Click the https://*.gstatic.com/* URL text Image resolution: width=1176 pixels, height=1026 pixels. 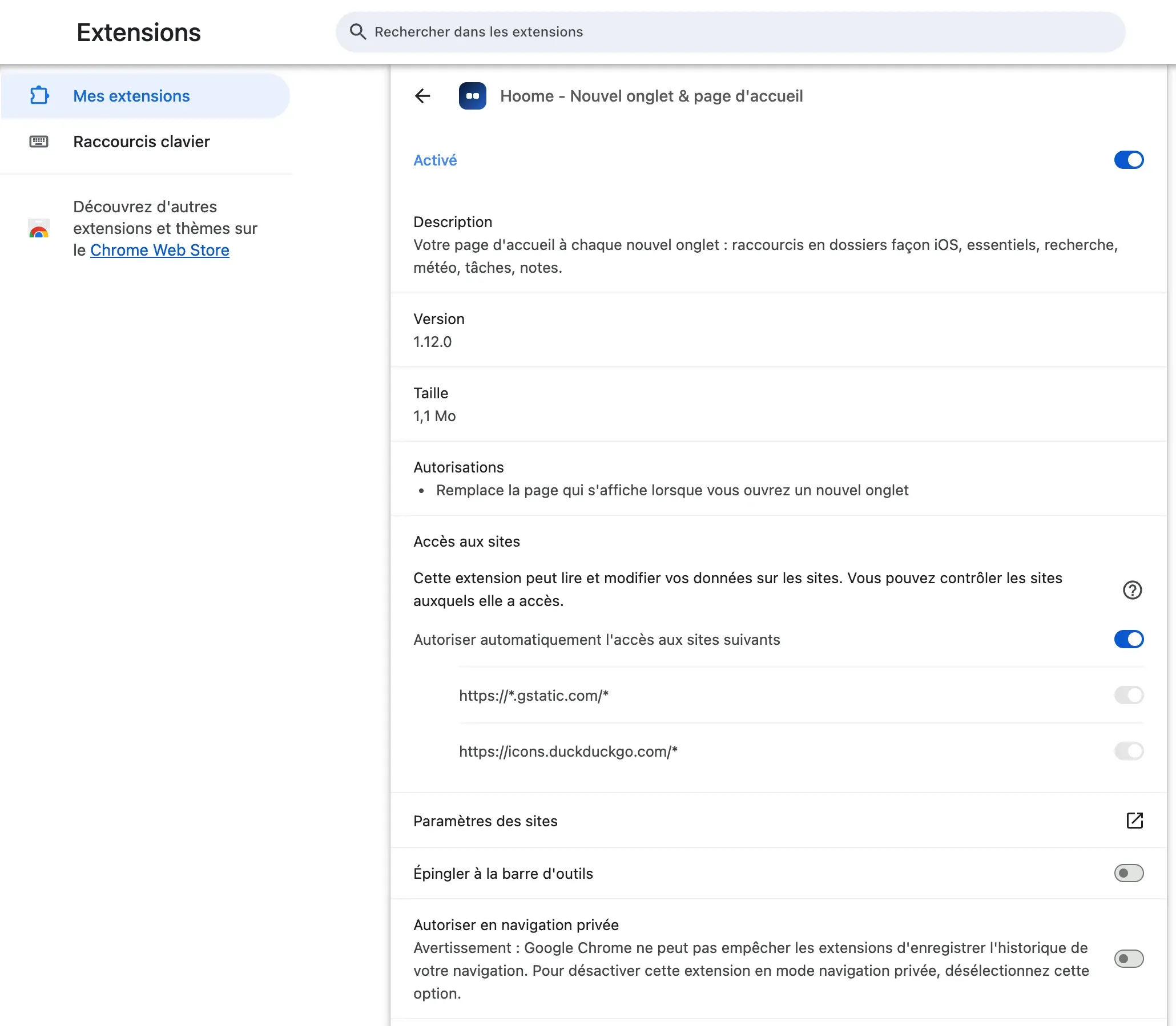point(533,696)
